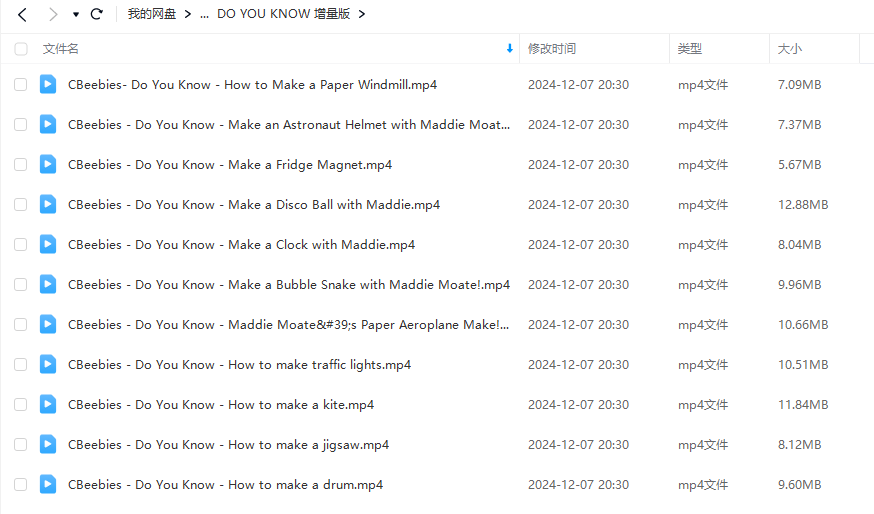Check the Make a Clock file checkbox
This screenshot has width=874, height=514.
[x=21, y=245]
